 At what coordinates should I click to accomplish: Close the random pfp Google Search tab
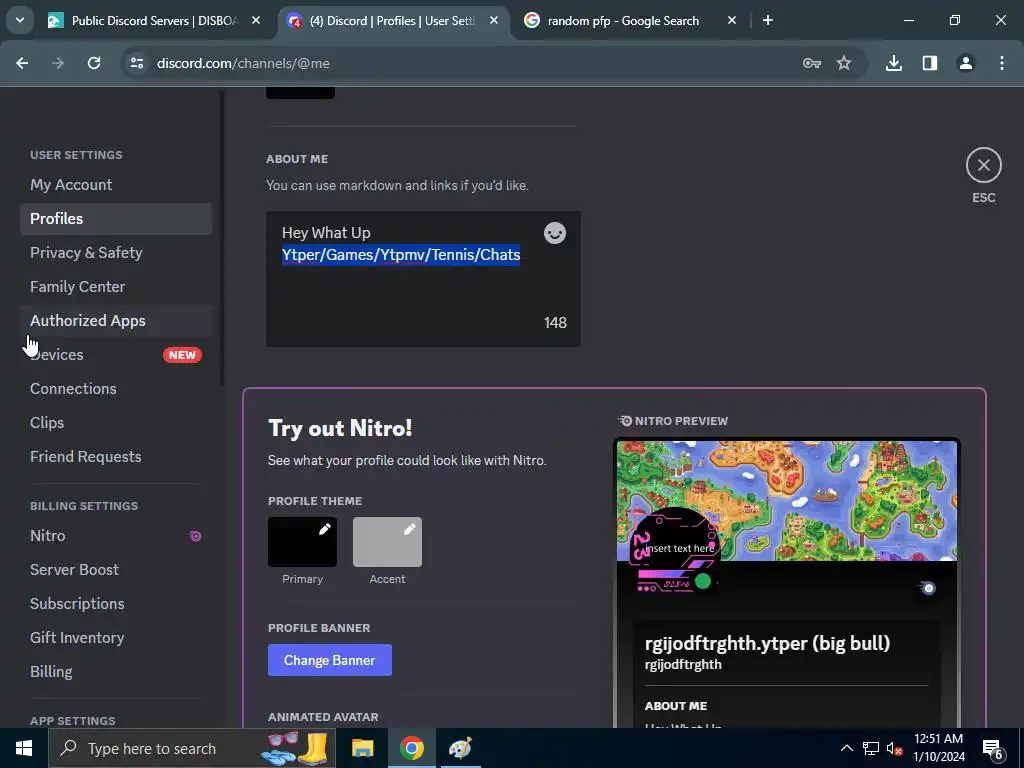[731, 21]
